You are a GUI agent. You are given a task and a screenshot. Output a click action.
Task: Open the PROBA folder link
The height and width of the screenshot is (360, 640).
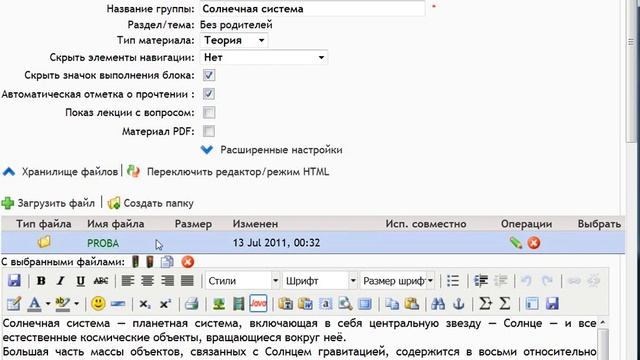103,243
